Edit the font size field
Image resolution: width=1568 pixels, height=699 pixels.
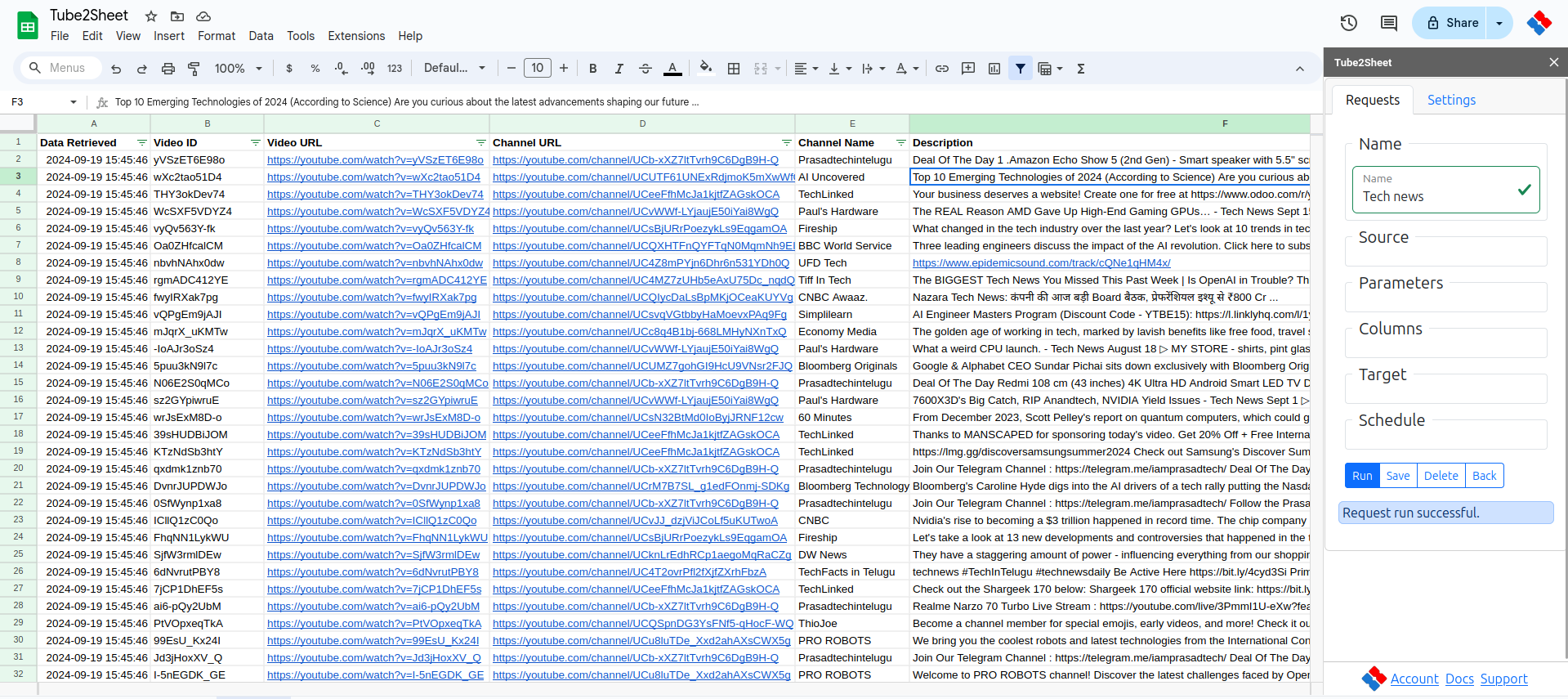[538, 69]
